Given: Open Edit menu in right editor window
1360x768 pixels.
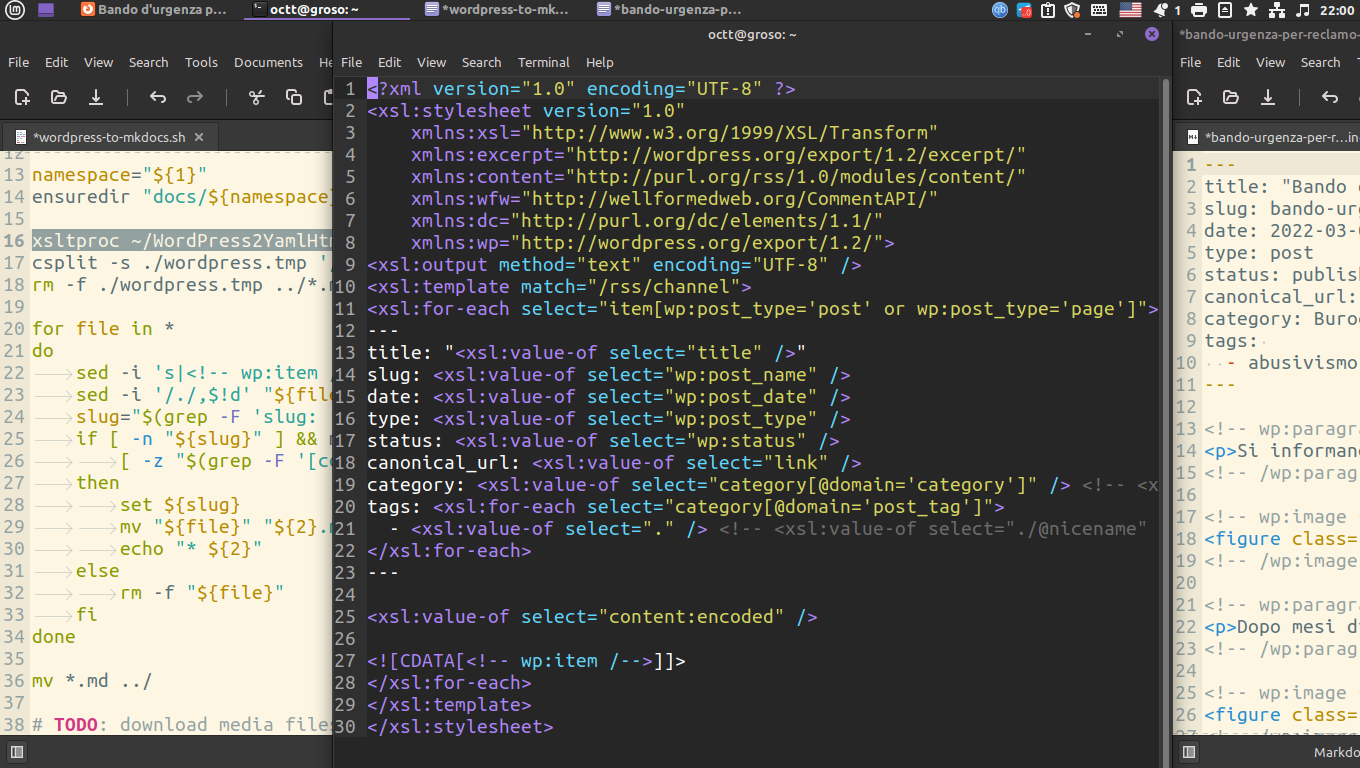Looking at the screenshot, I should (1229, 62).
